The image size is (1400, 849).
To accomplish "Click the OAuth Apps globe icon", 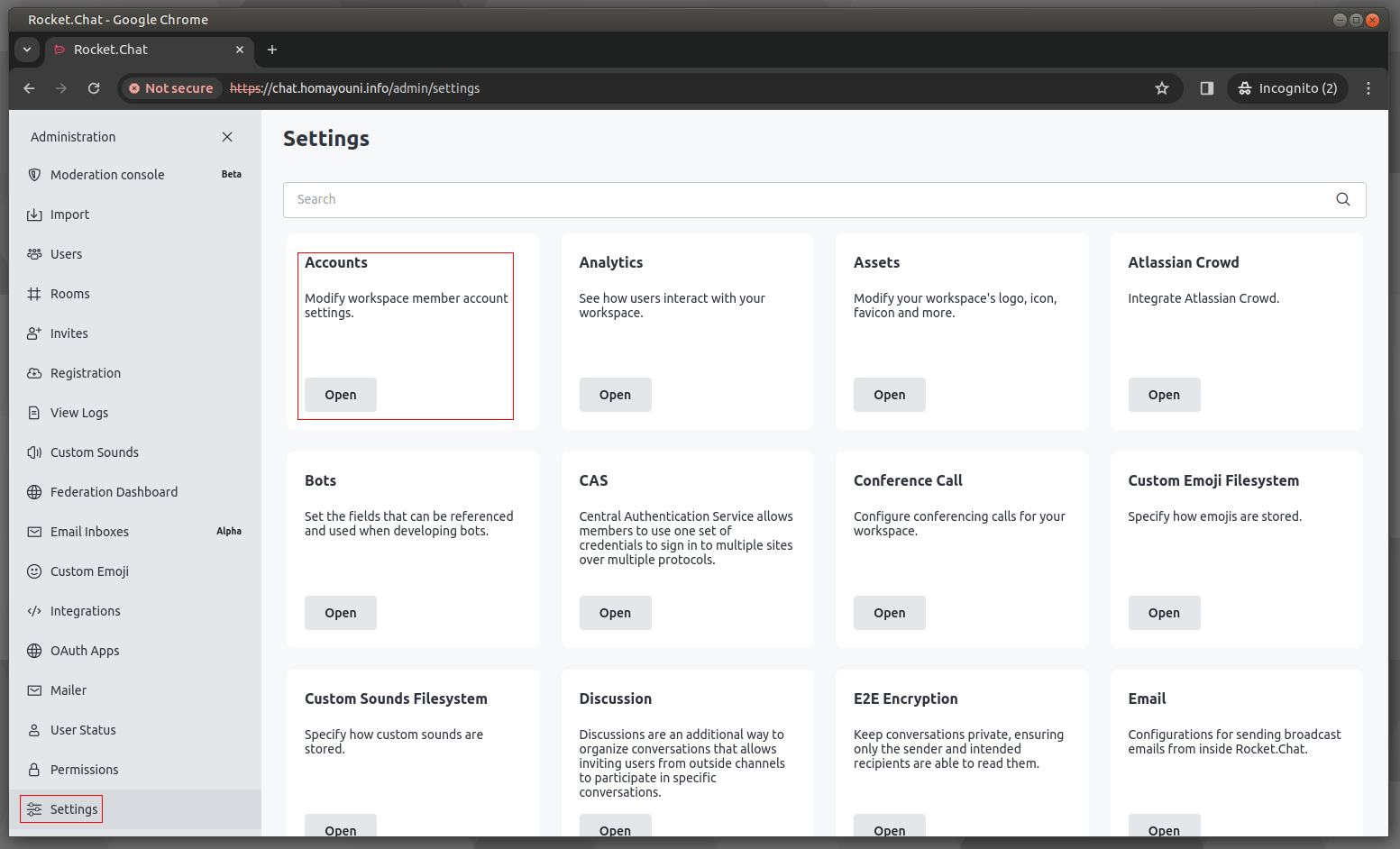I will coord(34,651).
